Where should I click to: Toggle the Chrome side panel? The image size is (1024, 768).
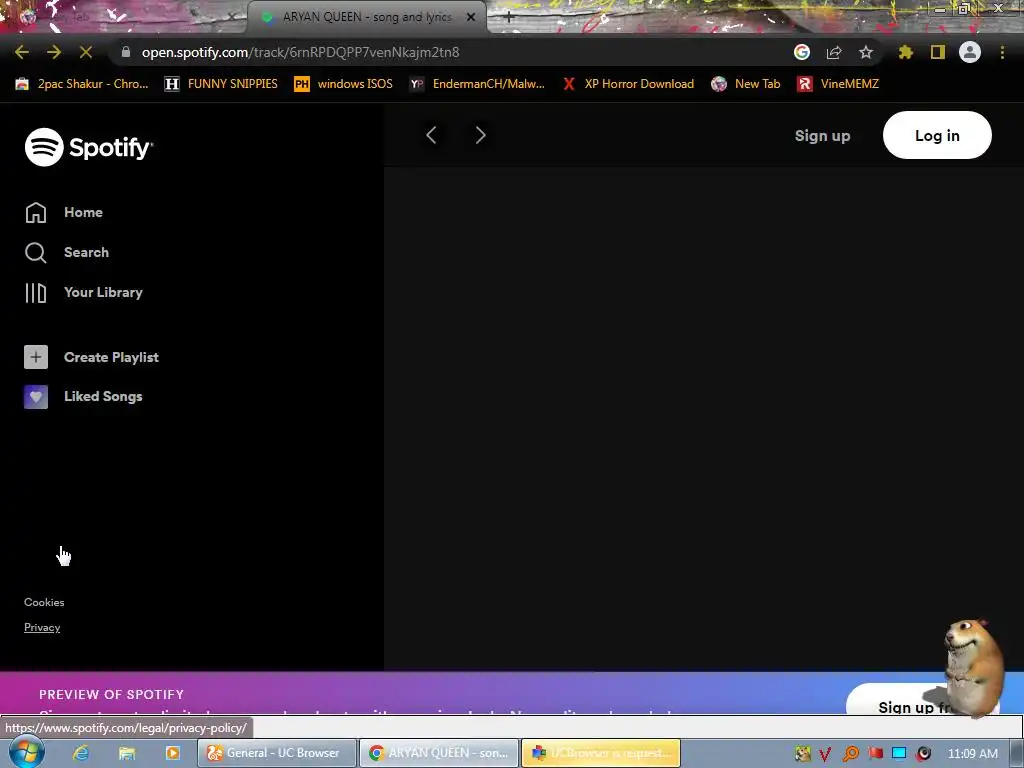tap(938, 52)
